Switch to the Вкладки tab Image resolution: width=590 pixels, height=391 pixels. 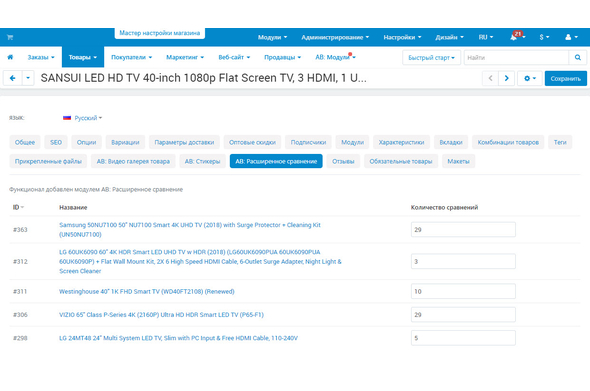[451, 142]
